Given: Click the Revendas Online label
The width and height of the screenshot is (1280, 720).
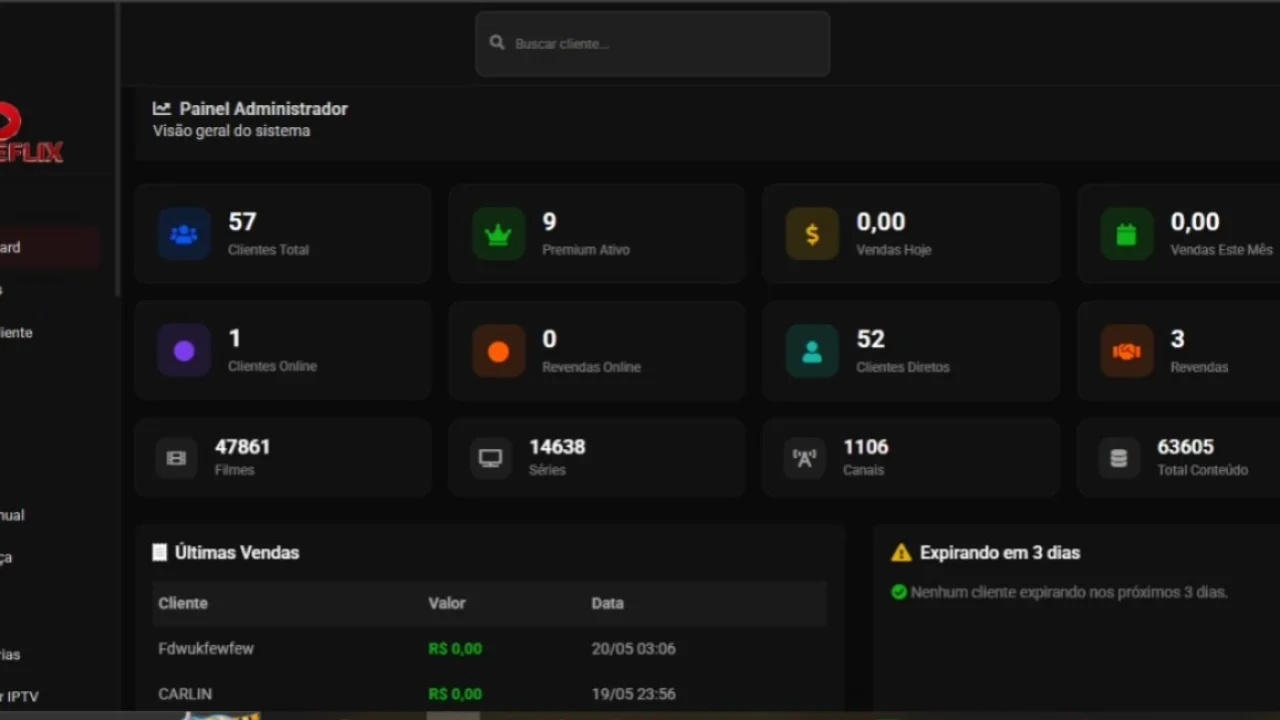Looking at the screenshot, I should [591, 367].
